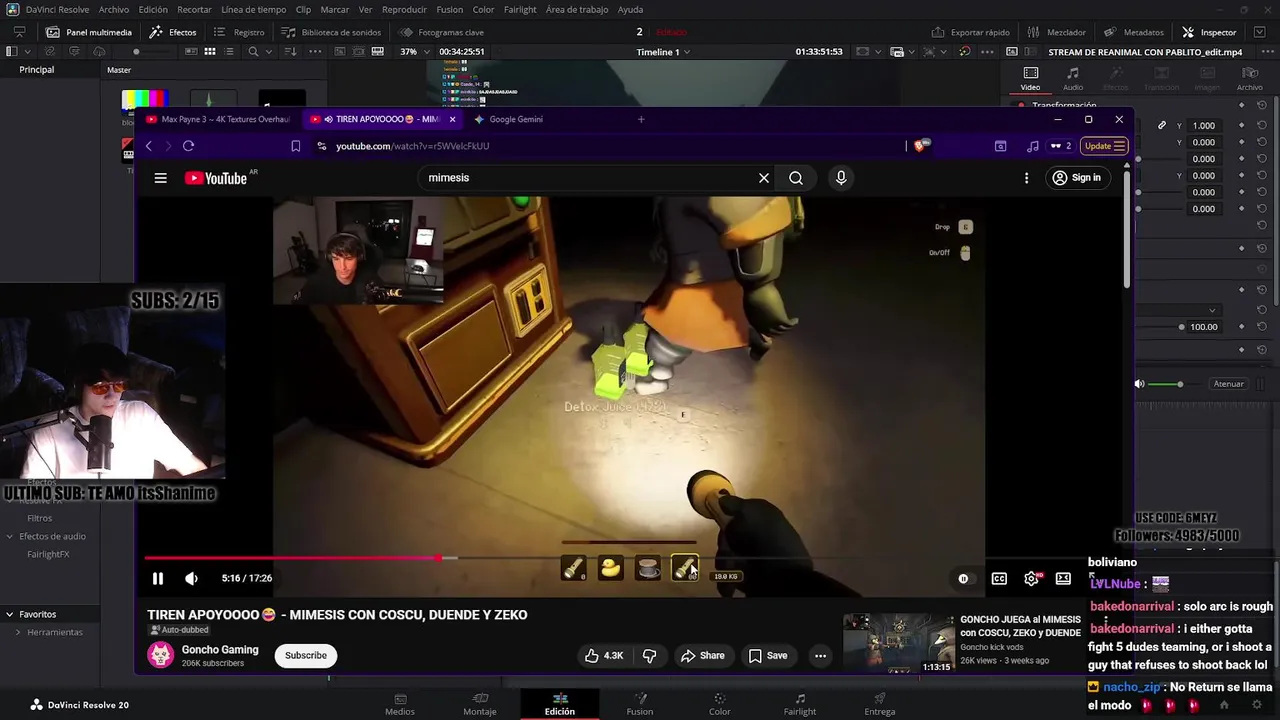
Task: Open the Línea de tiempo menu
Action: tap(253, 9)
